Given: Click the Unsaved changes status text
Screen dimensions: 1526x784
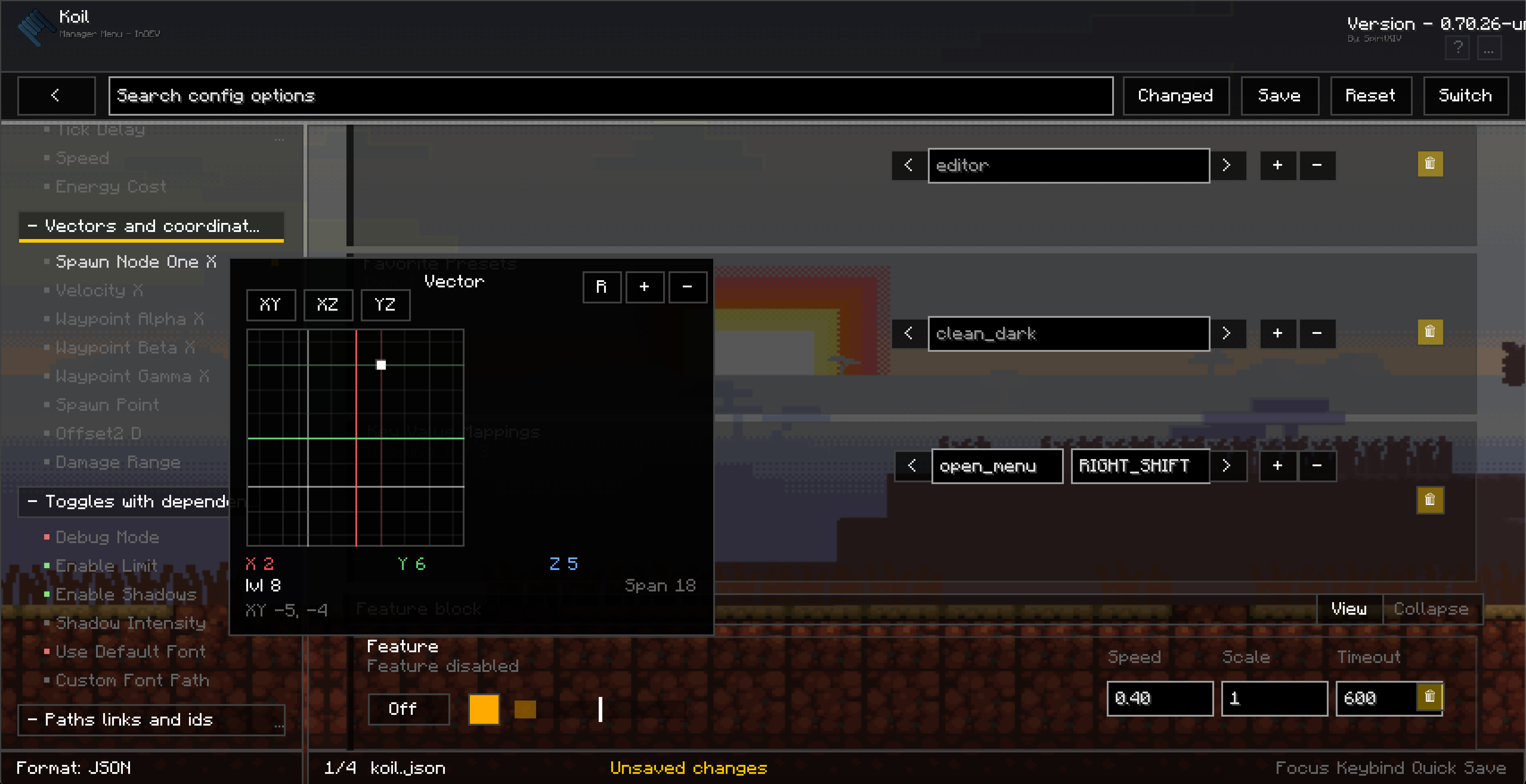Looking at the screenshot, I should click(688, 768).
